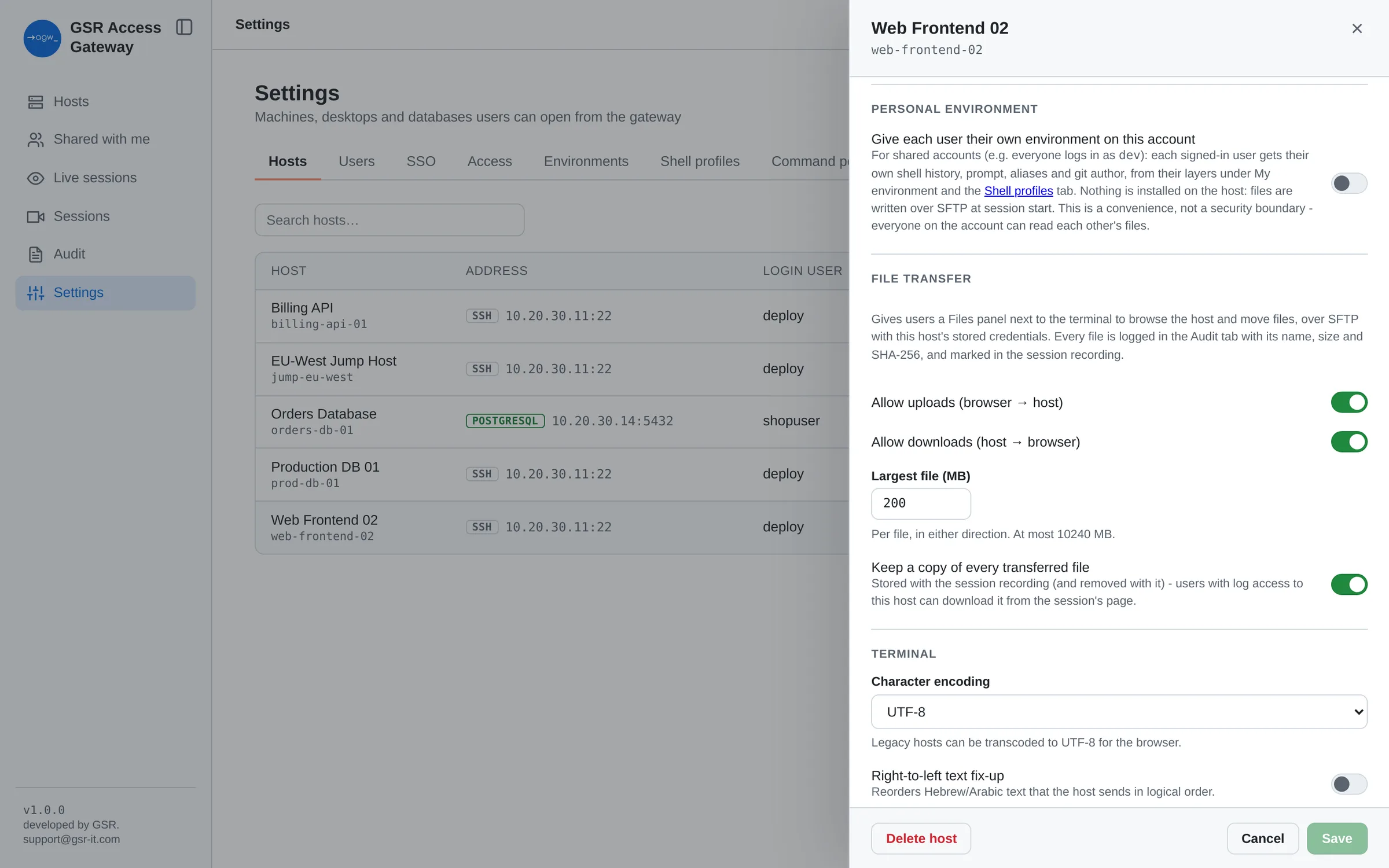Enable per-user personal environment toggle
The width and height of the screenshot is (1389, 868).
point(1349,183)
